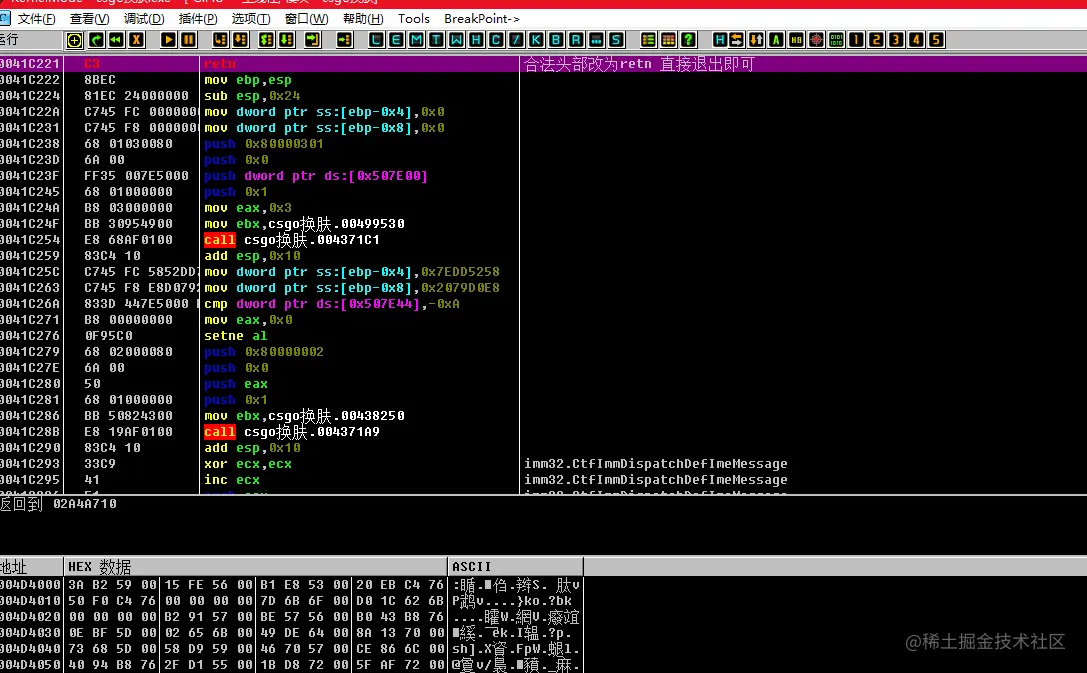Click the ASCII column header

point(516,567)
